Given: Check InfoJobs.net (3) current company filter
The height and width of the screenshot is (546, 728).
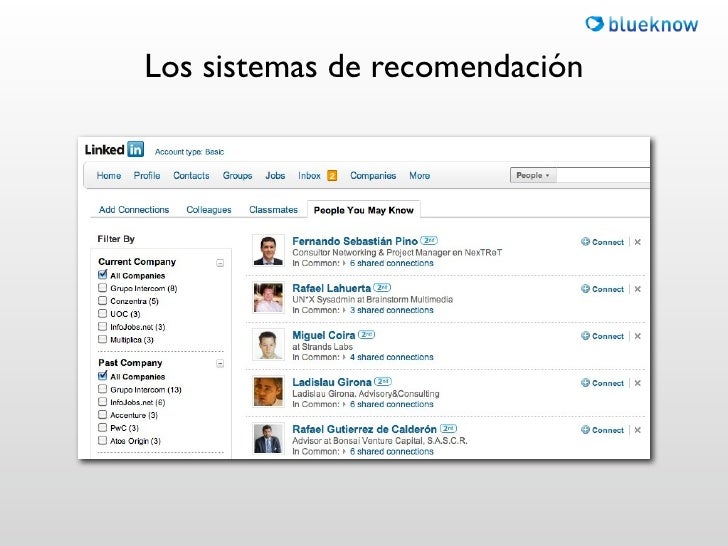Looking at the screenshot, I should click(103, 326).
